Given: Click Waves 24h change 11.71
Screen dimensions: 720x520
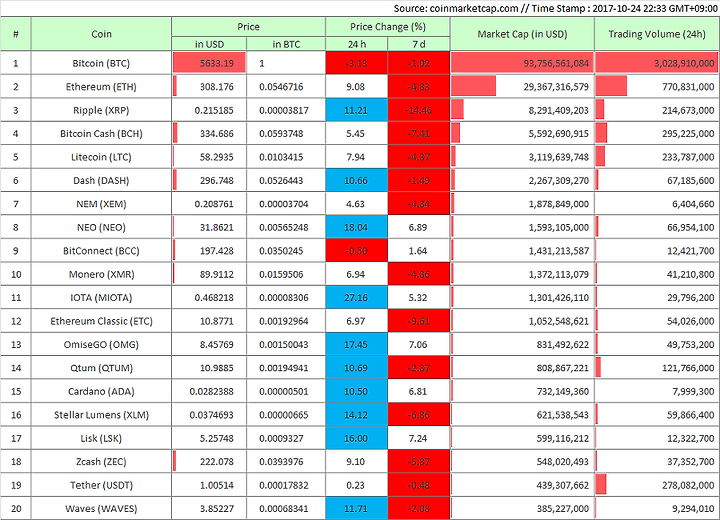Looking at the screenshot, I should coord(357,509).
